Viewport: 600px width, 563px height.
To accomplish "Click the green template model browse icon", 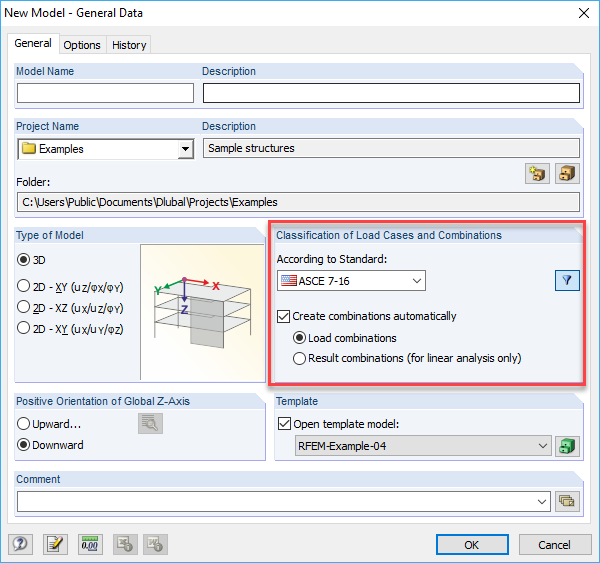I will [x=567, y=446].
